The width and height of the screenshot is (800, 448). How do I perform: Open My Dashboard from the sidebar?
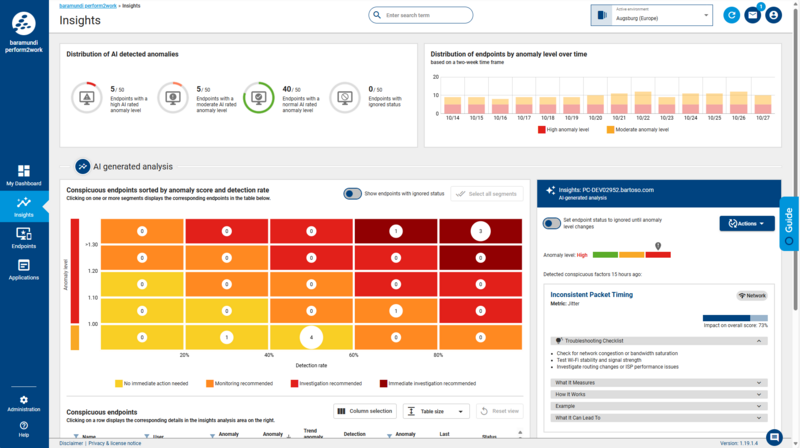[x=24, y=176]
